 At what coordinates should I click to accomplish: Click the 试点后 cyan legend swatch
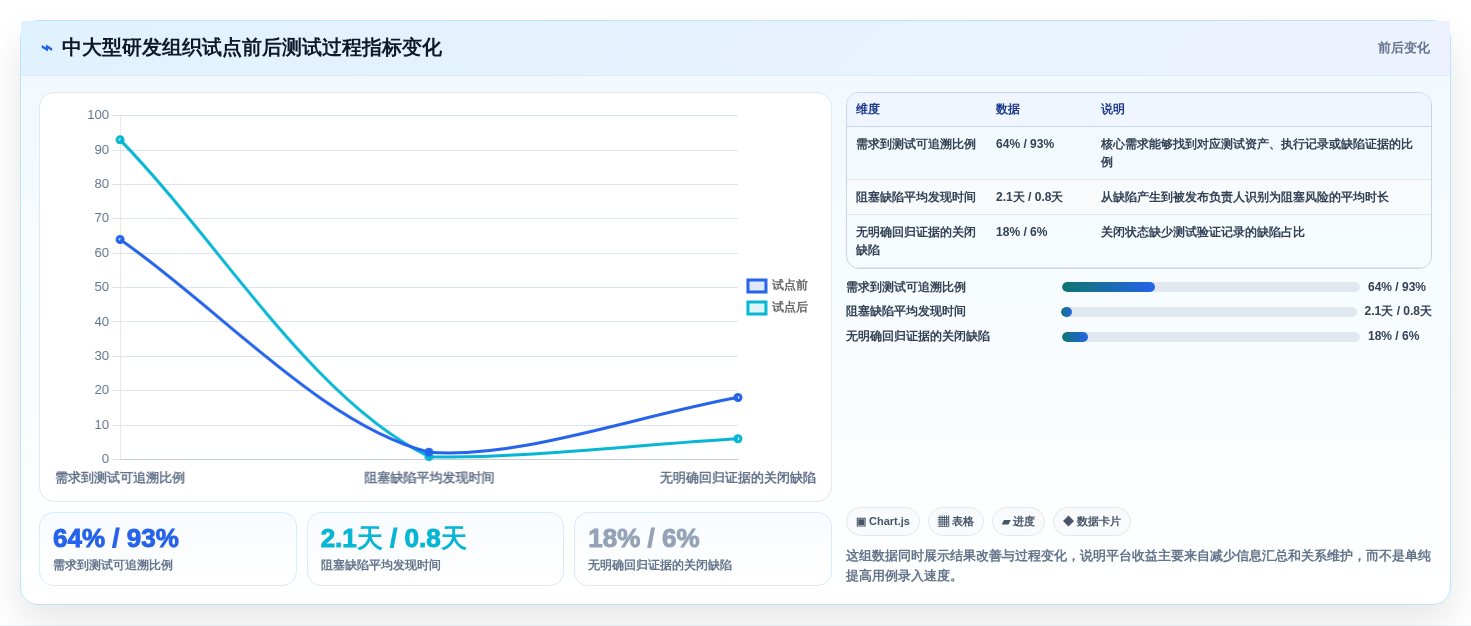point(757,308)
